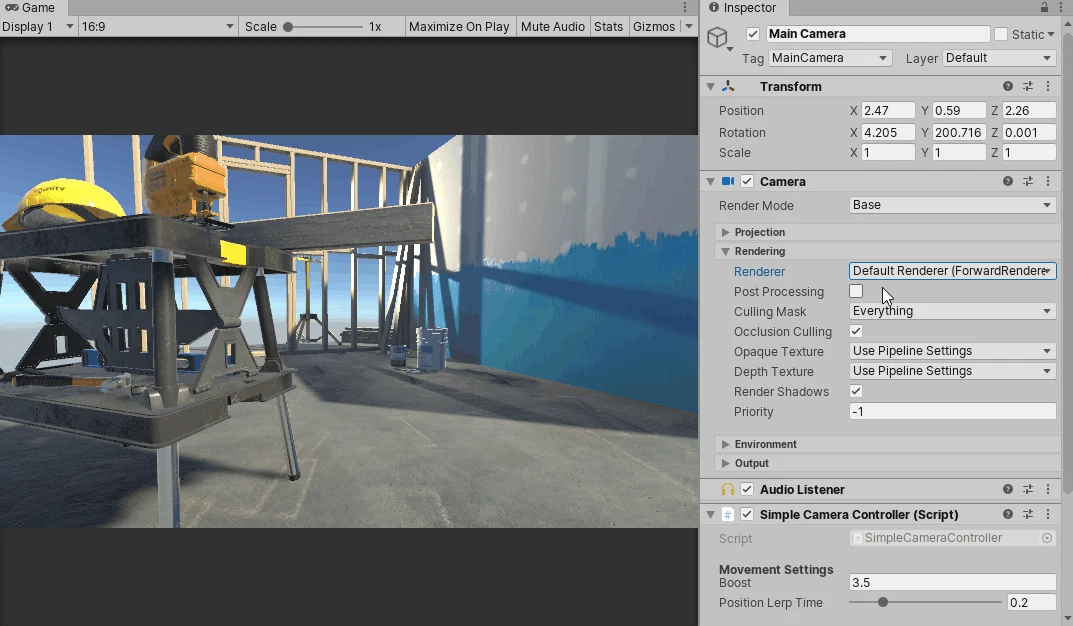Open Camera component help icon
The height and width of the screenshot is (626, 1073).
click(x=1007, y=181)
